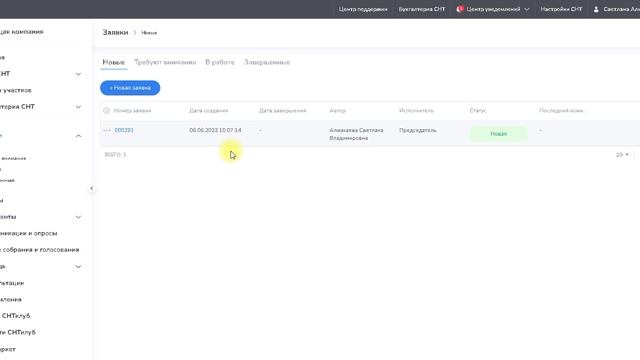Click the ВСЕГО: 1 total label

click(x=116, y=155)
